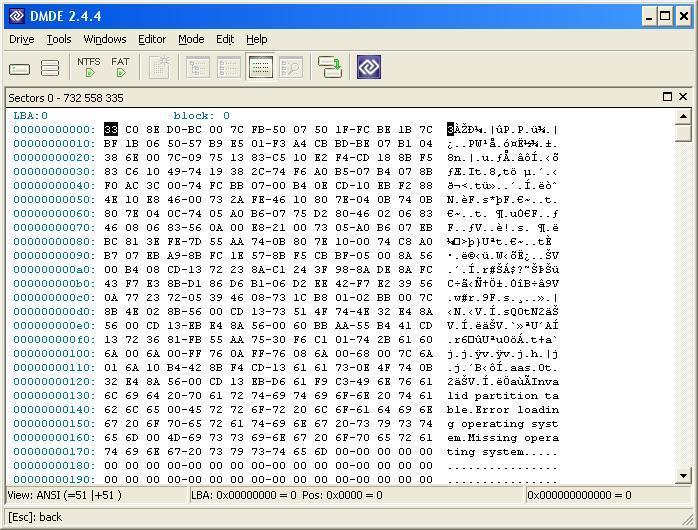Click '[Esc]: back' hint at bottom
Screen dimensions: 698x530
pos(35,517)
